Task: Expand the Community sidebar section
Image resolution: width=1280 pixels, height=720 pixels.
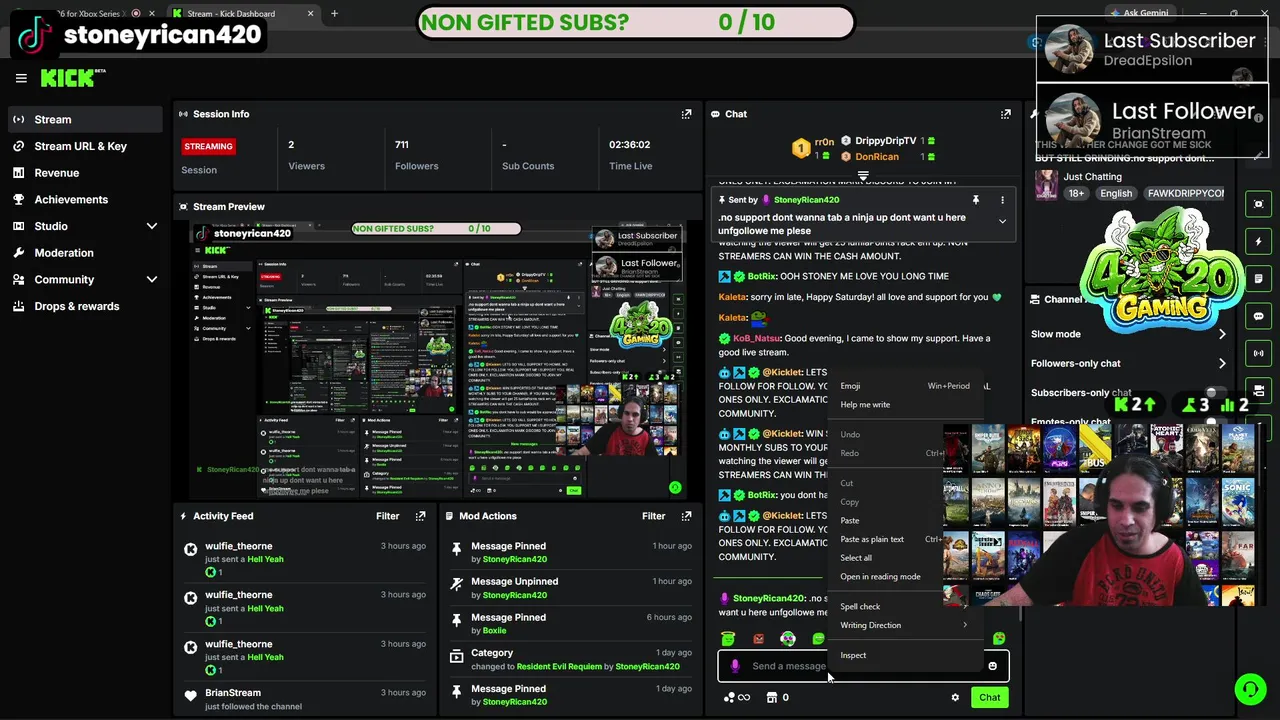Action: [151, 280]
